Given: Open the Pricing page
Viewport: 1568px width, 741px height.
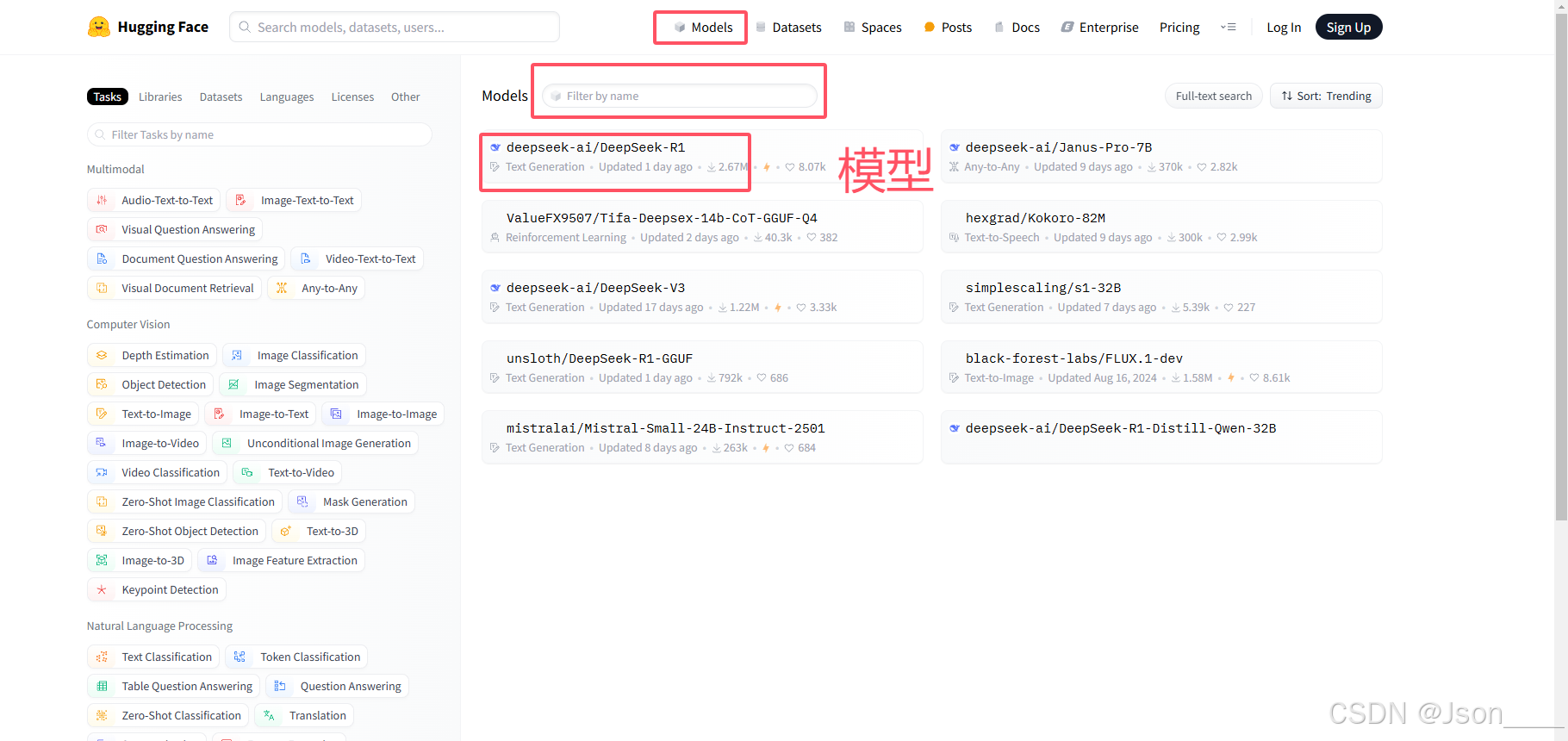Looking at the screenshot, I should pos(1179,28).
